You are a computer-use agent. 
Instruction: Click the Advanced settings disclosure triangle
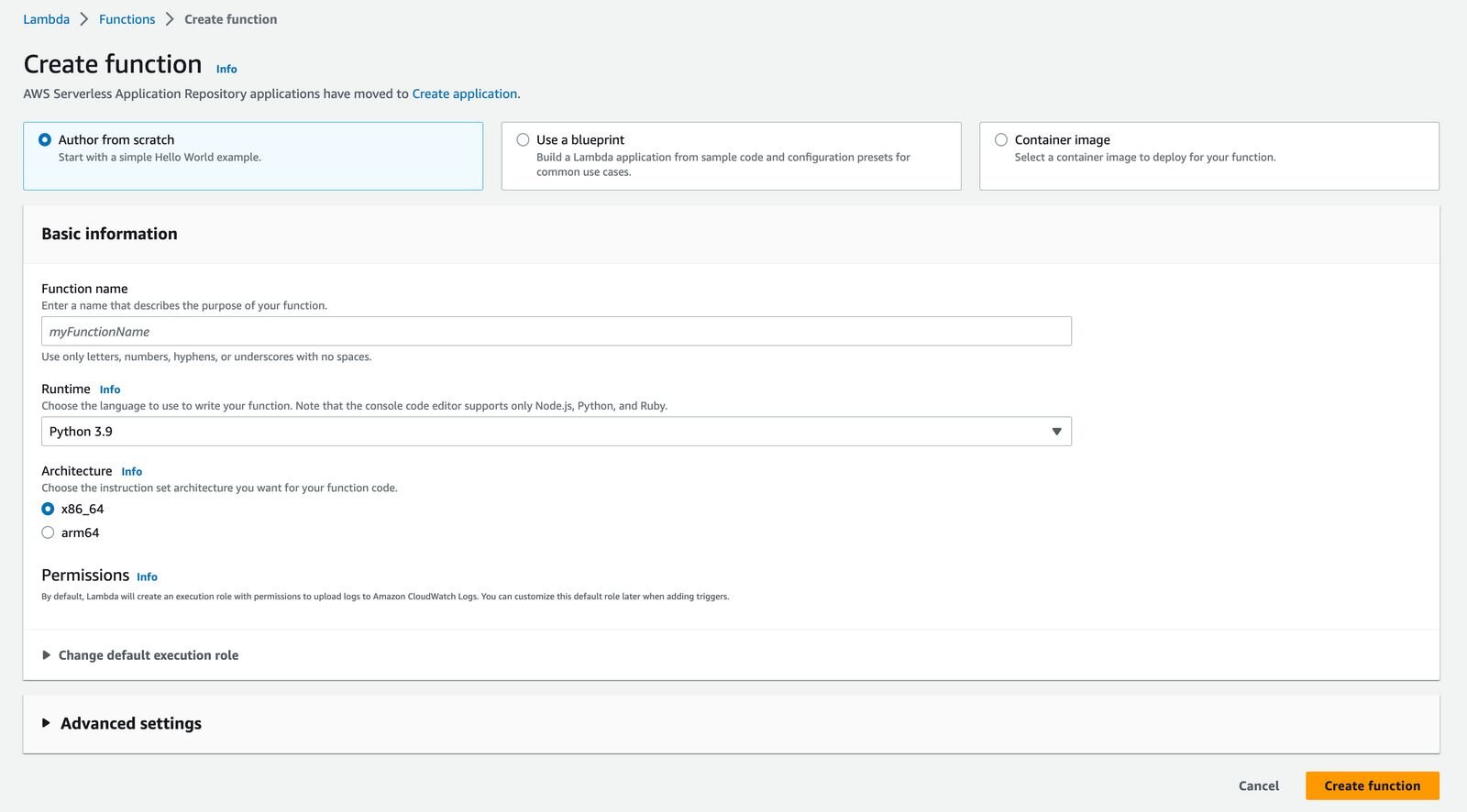(46, 723)
